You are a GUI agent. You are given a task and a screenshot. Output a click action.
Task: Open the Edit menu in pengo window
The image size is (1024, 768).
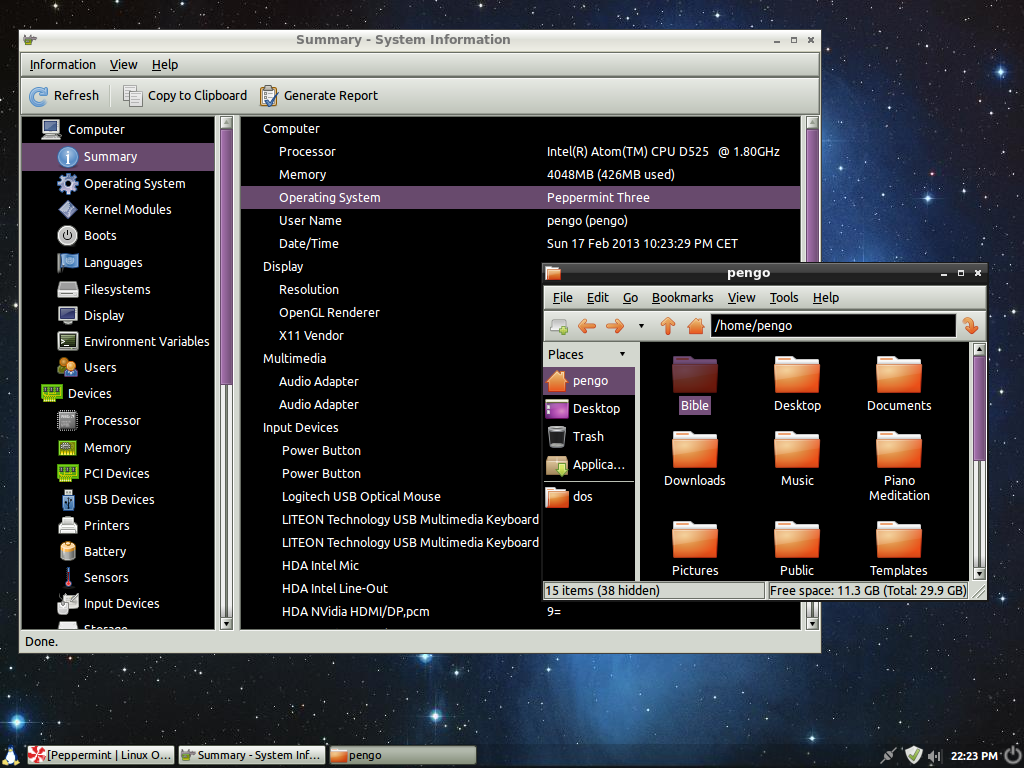[598, 298]
